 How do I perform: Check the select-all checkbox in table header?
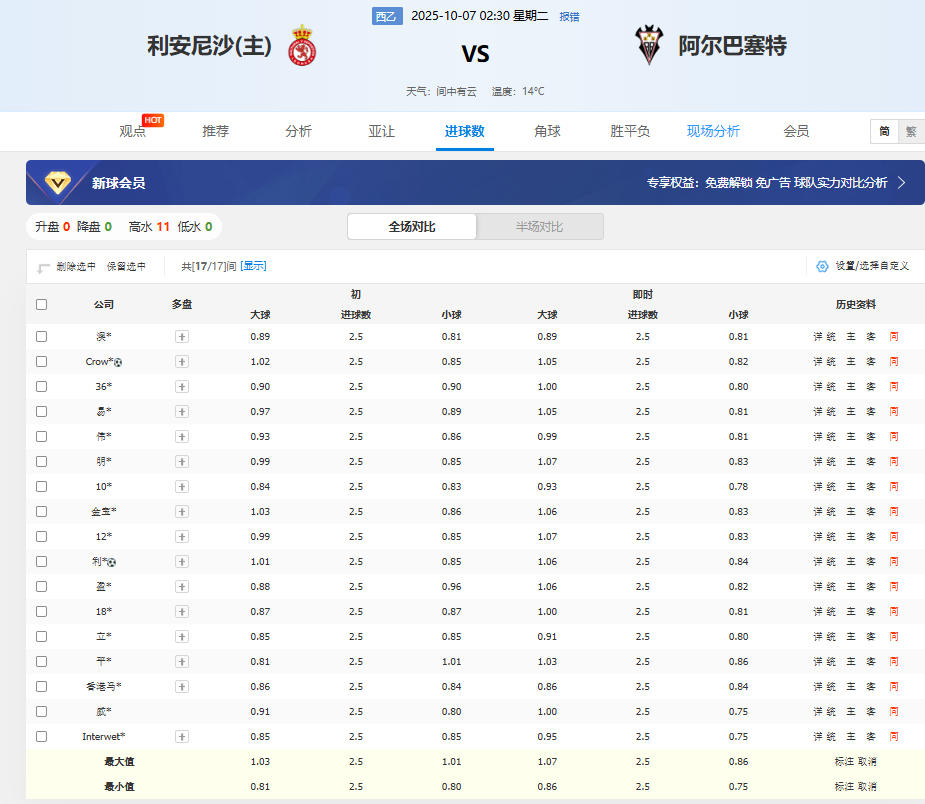41,304
